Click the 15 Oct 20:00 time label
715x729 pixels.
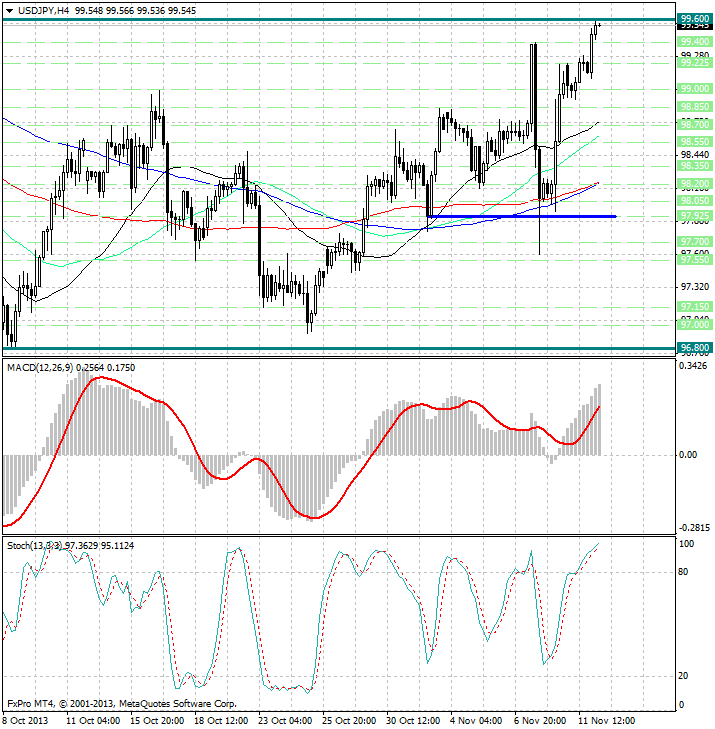pos(157,721)
